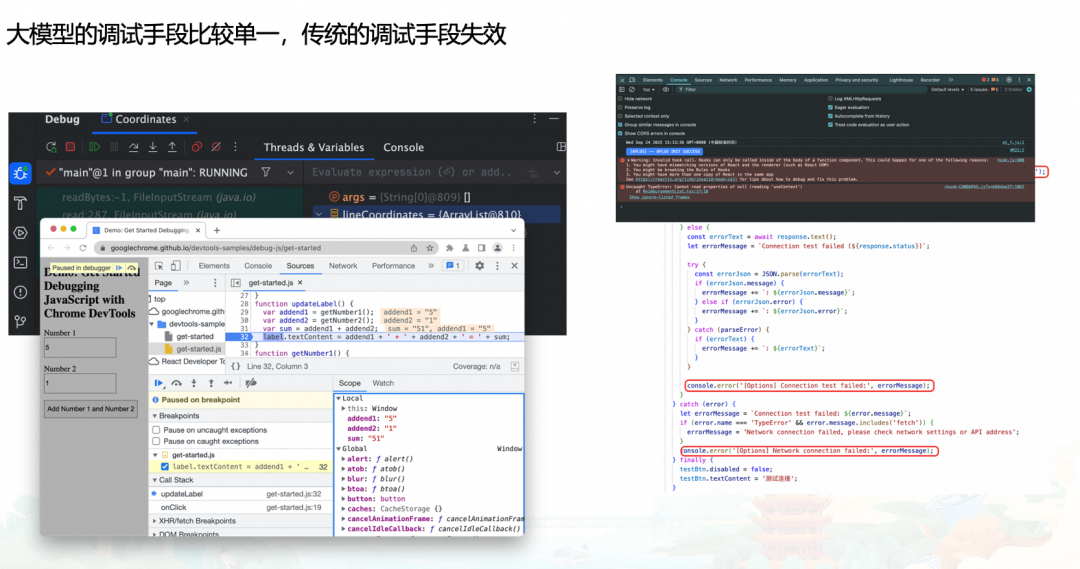
Task: Bookmark the page using the star icon
Action: pos(430,248)
